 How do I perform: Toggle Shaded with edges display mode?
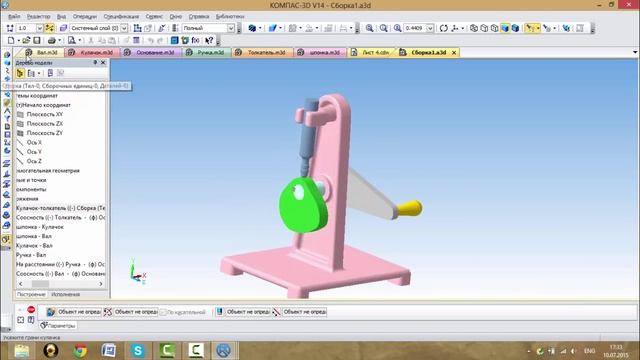pyautogui.click(x=515, y=28)
